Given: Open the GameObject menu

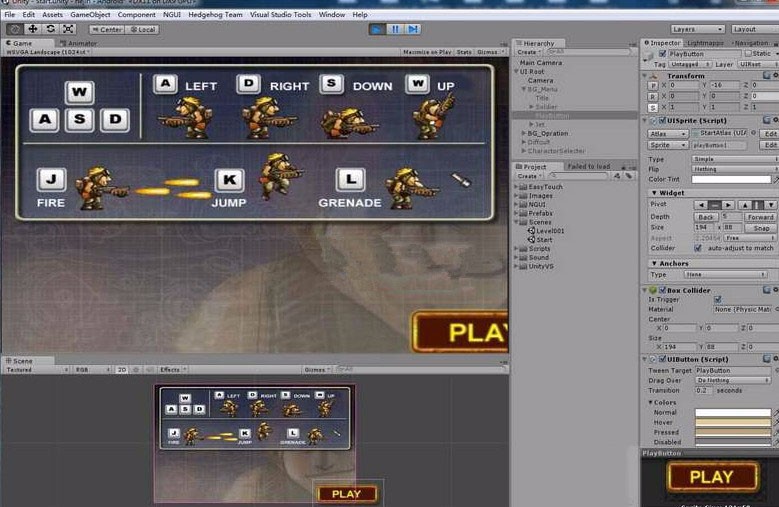Looking at the screenshot, I should 90,14.
